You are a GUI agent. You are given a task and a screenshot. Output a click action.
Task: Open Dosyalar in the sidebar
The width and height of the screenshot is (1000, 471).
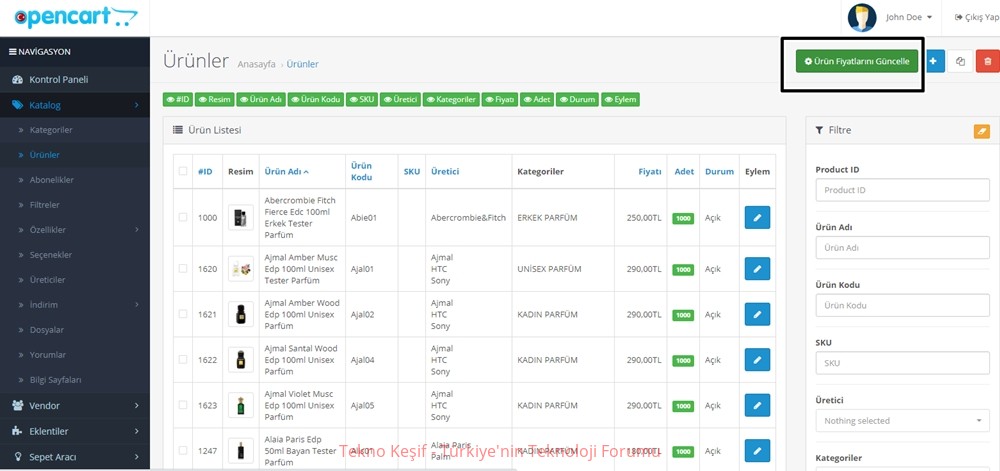coord(47,330)
